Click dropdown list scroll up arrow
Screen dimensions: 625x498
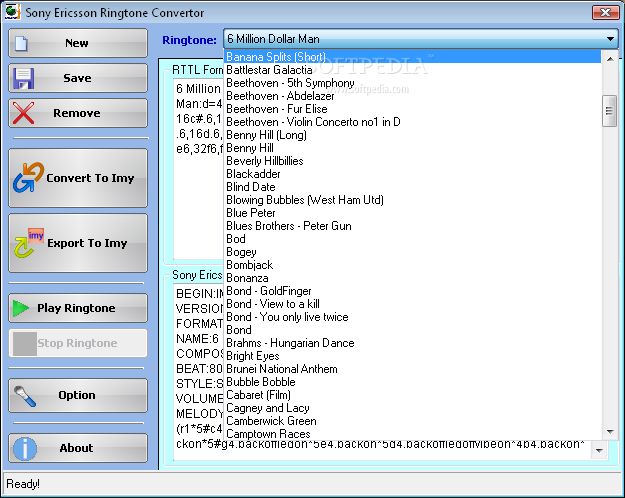(x=609, y=59)
